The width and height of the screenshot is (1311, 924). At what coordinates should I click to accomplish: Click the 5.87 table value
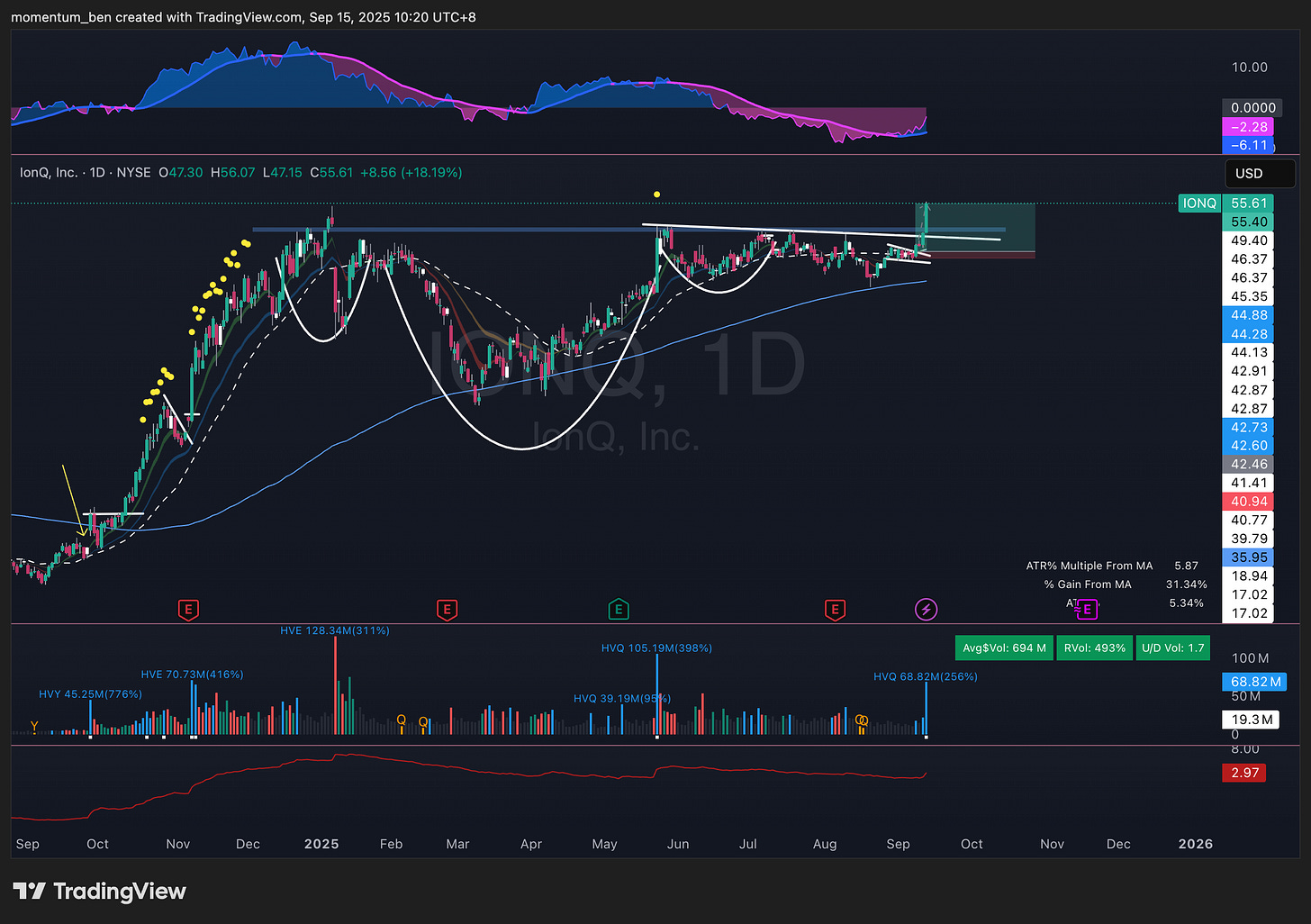pyautogui.click(x=1187, y=566)
